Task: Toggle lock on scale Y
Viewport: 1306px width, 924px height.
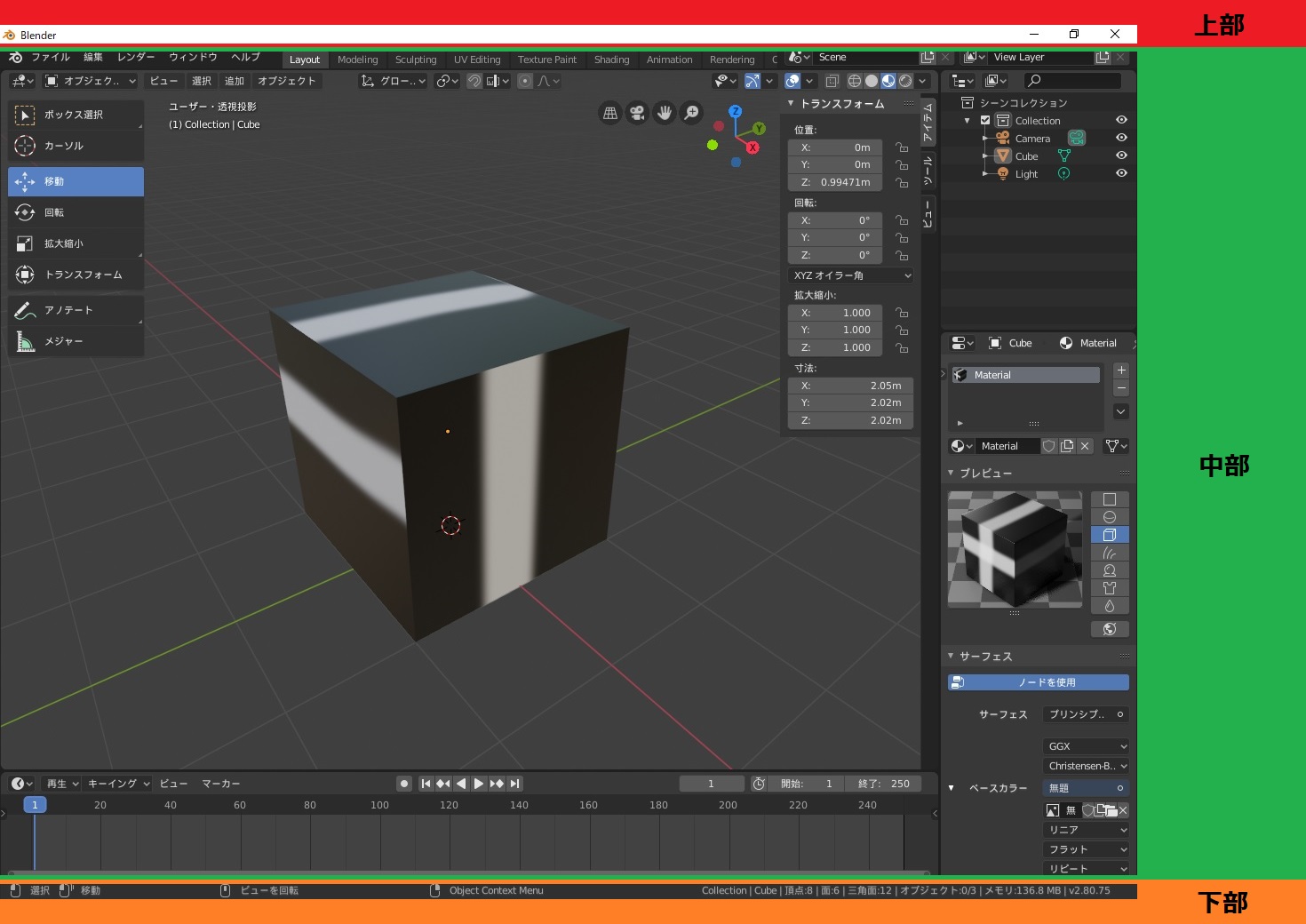Action: tap(902, 330)
